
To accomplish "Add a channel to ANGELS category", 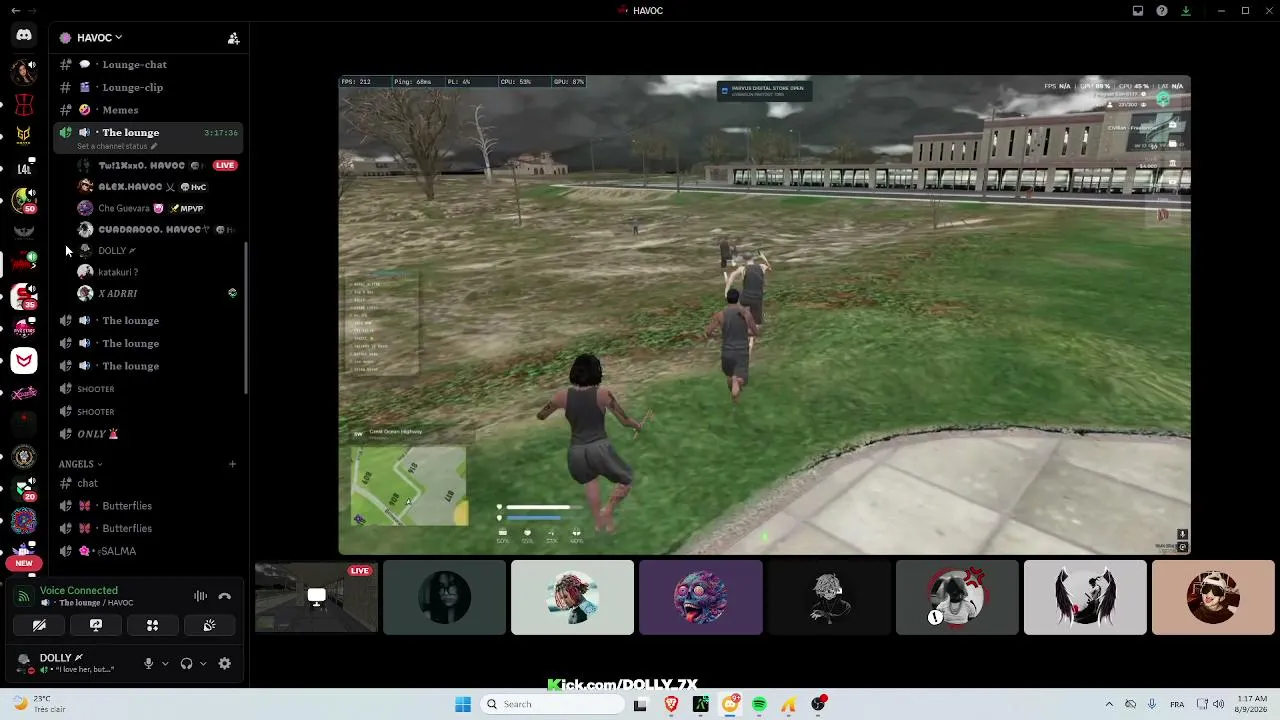I will 232,464.
